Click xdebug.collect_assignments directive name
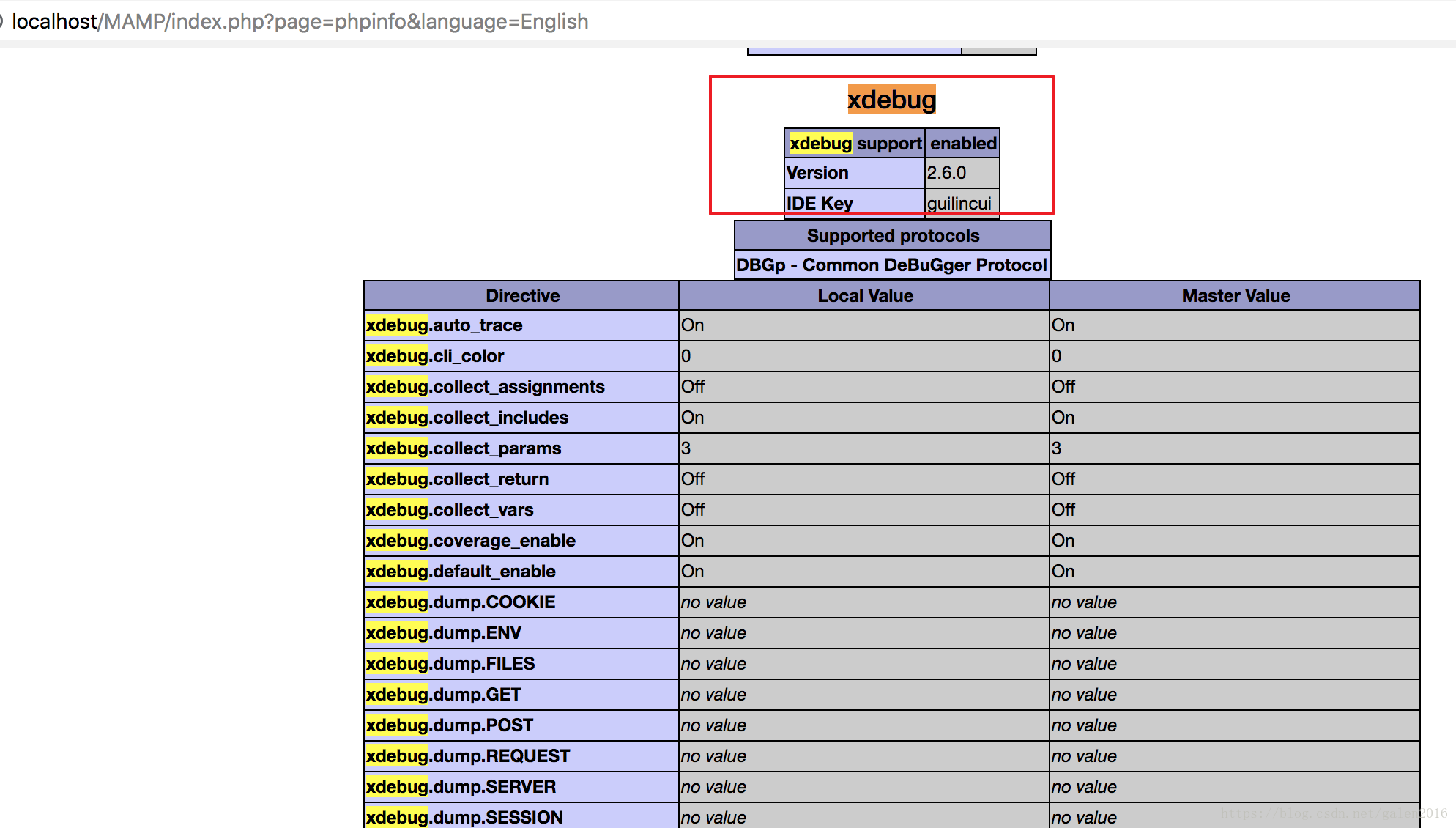 coord(486,387)
